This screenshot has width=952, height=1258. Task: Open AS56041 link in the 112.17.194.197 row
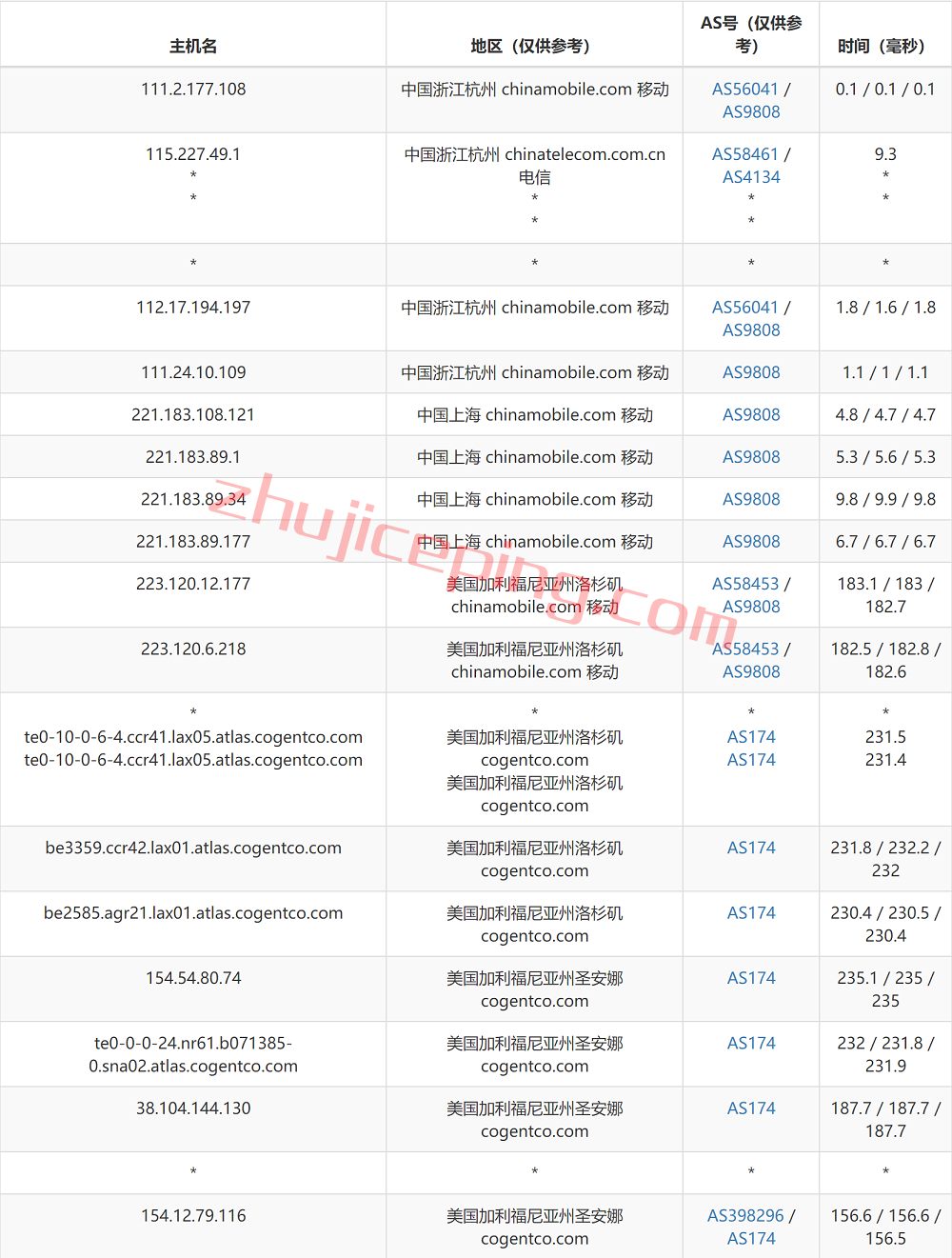(x=745, y=307)
